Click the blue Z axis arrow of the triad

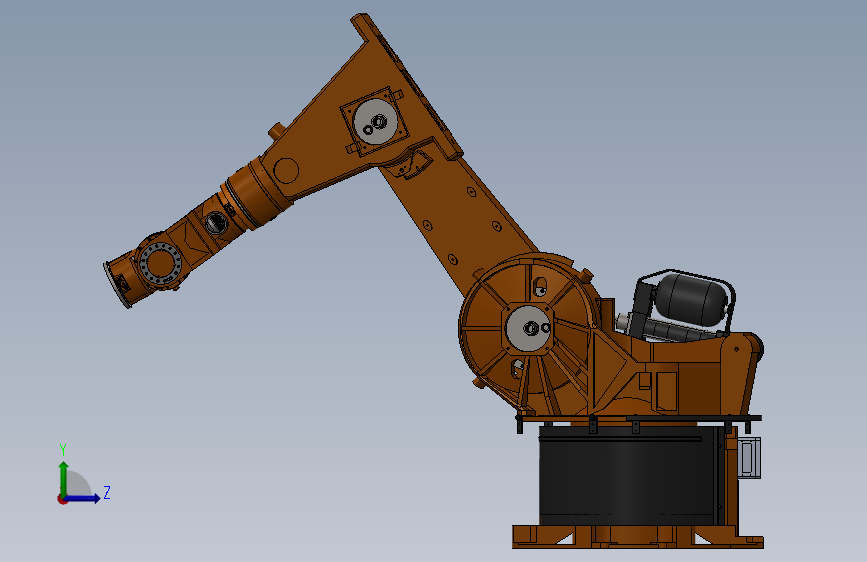click(83, 498)
